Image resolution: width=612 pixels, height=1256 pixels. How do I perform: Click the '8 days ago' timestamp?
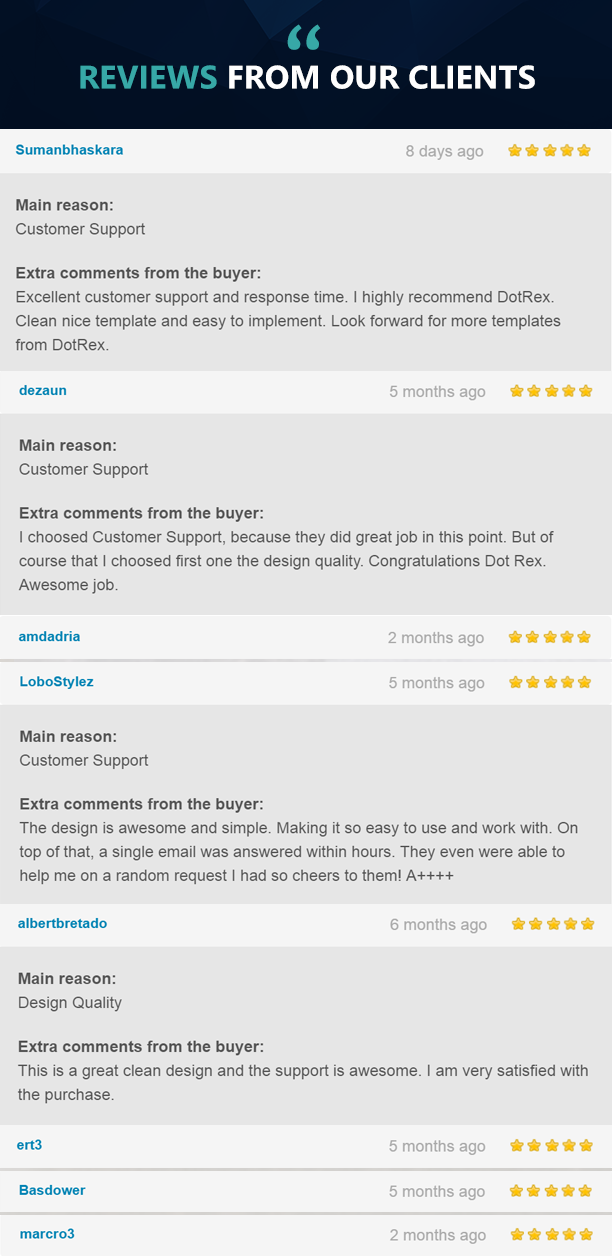pyautogui.click(x=444, y=151)
